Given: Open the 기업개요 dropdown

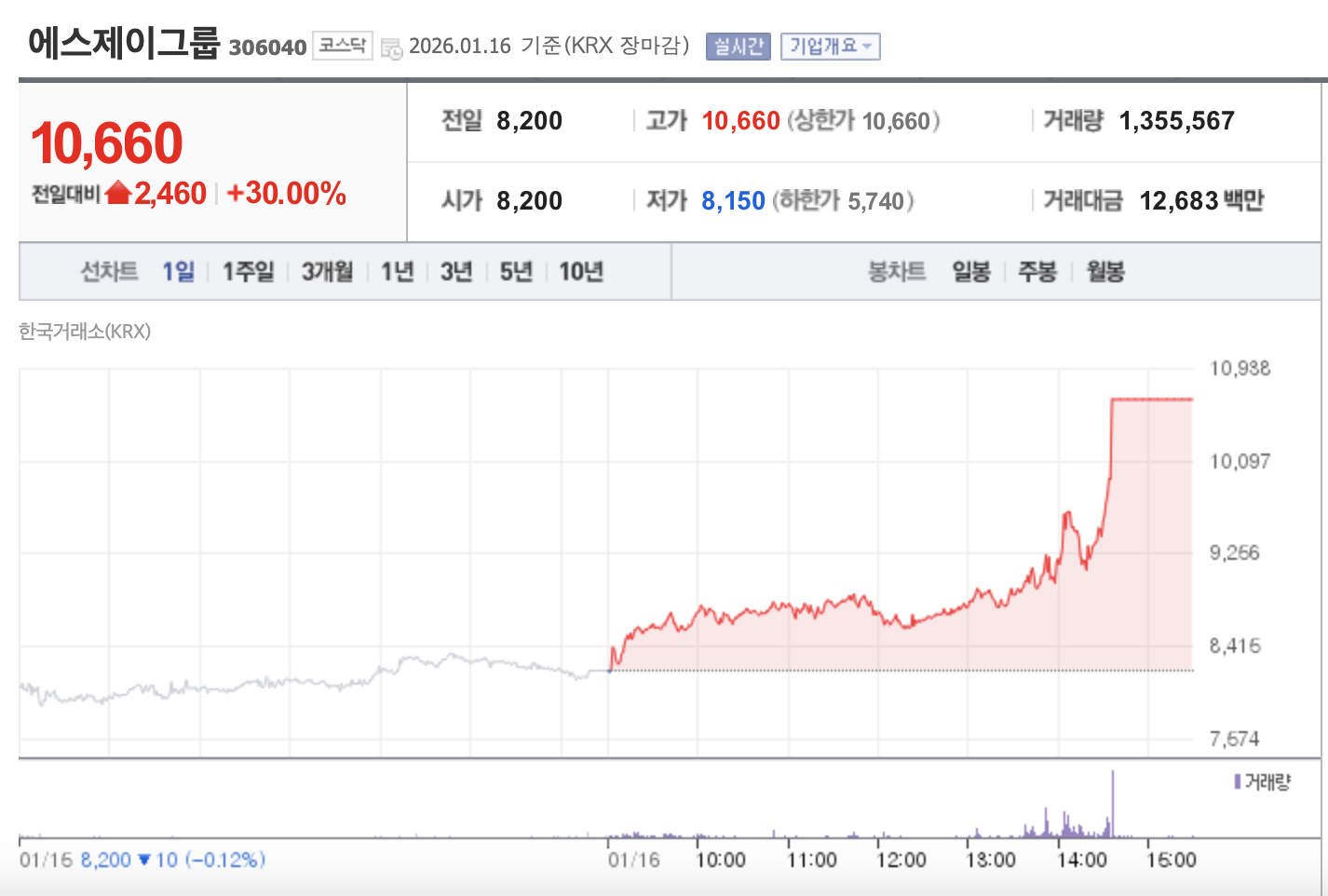Looking at the screenshot, I should pyautogui.click(x=831, y=46).
